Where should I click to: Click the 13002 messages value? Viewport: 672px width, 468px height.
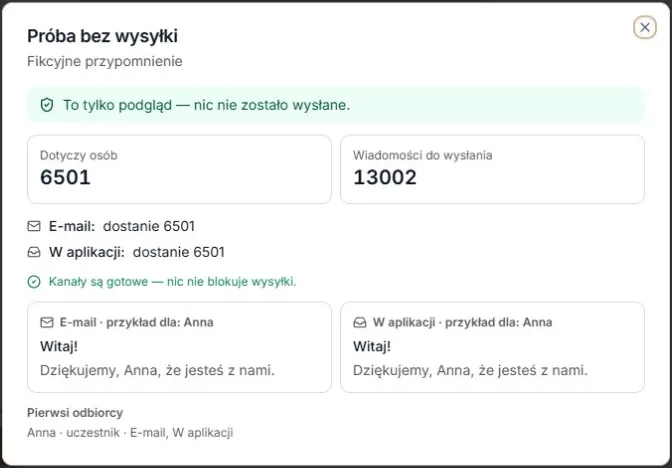pos(385,177)
